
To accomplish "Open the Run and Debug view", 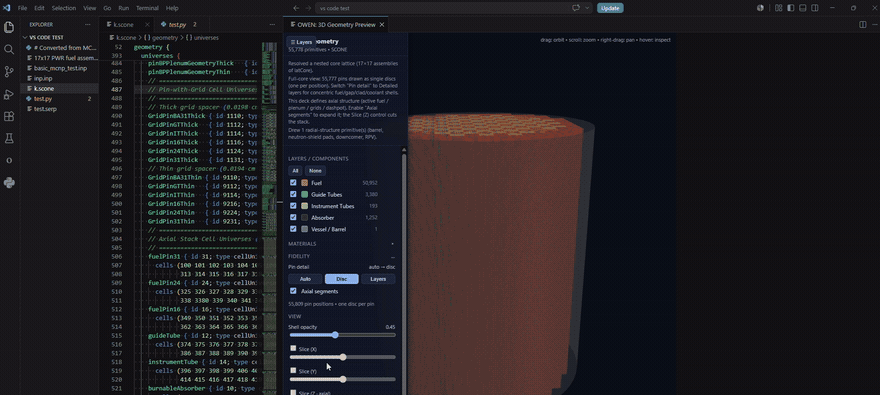I will pyautogui.click(x=9, y=94).
